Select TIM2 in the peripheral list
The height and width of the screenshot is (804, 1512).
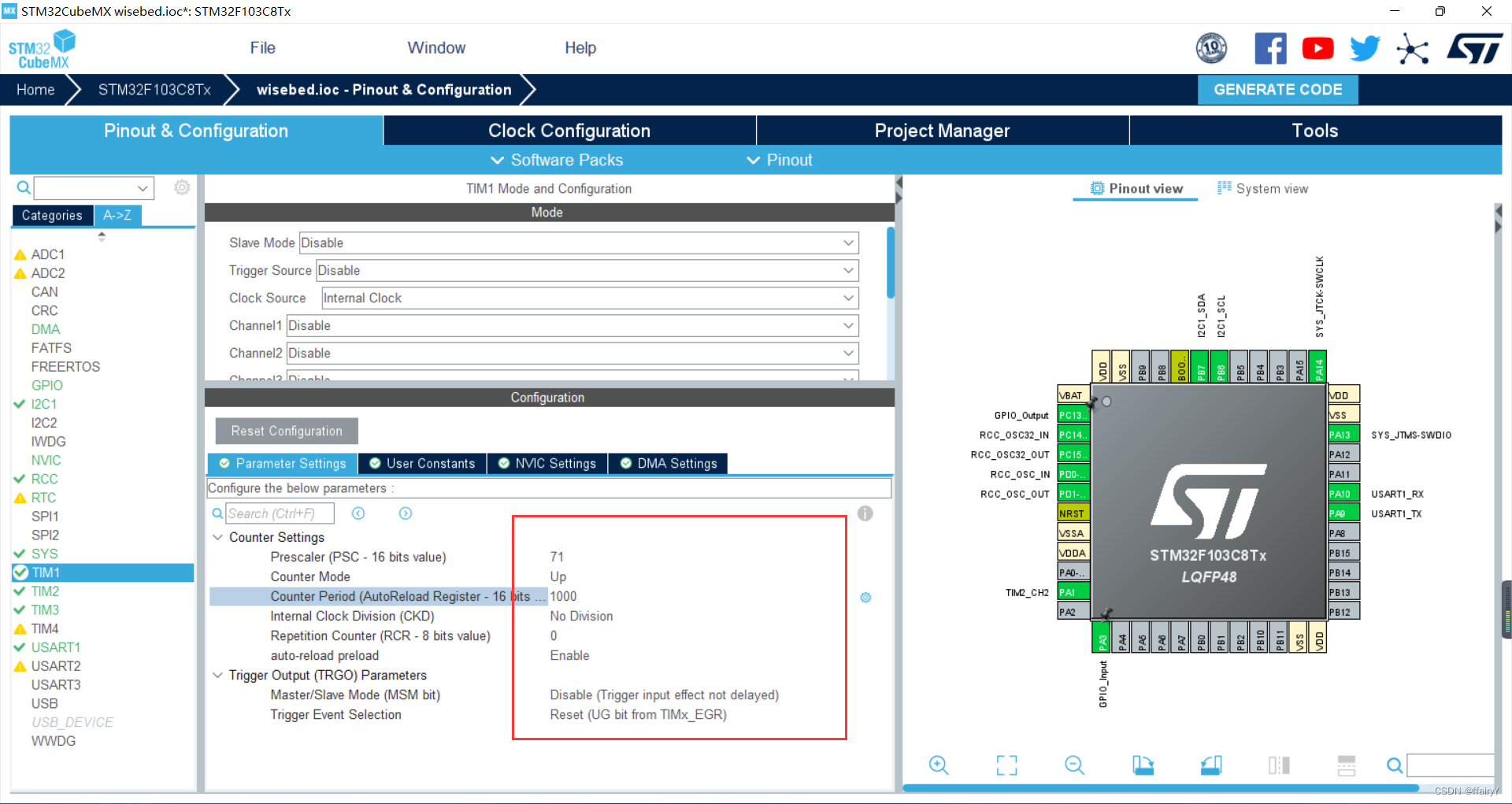[45, 591]
